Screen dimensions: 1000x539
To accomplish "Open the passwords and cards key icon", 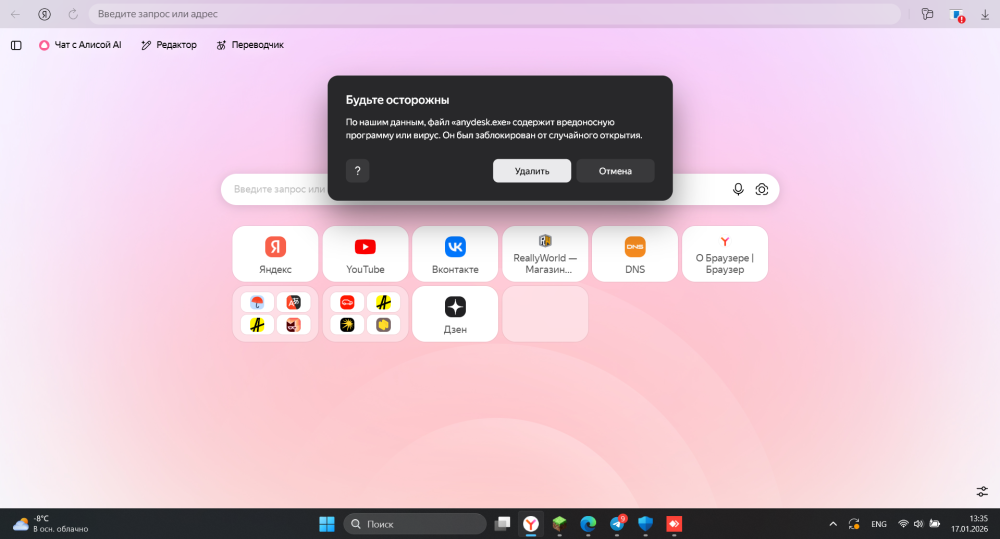I will tap(927, 14).
